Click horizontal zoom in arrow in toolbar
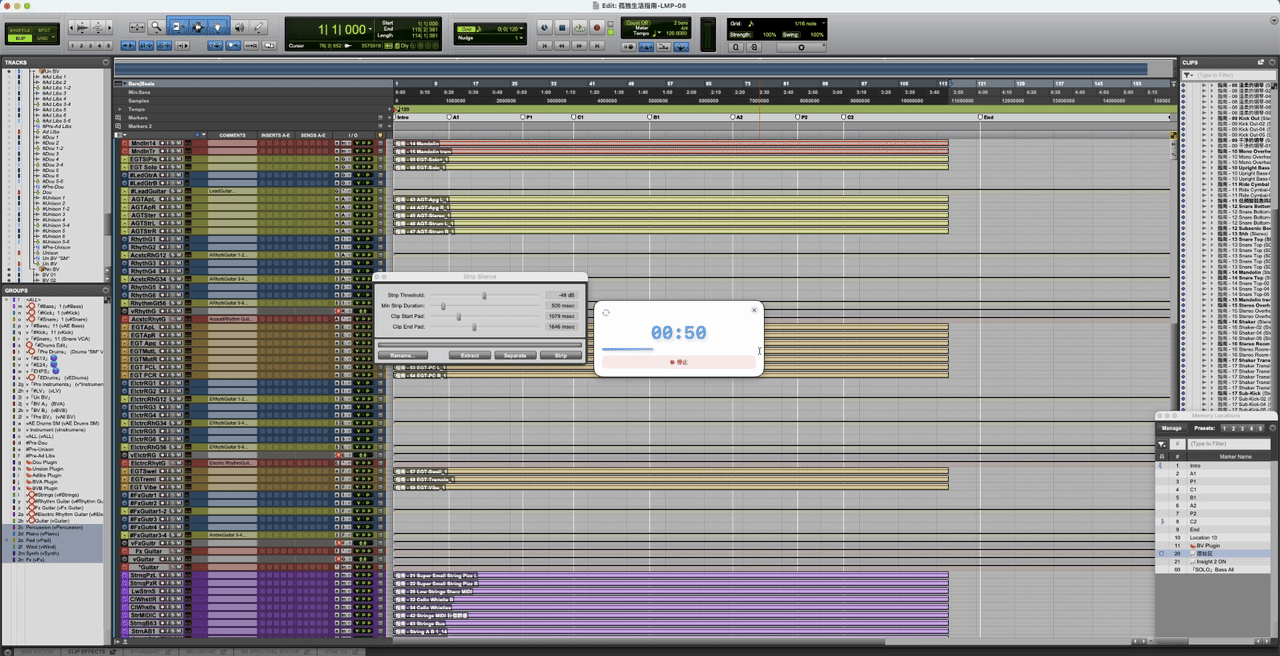Image resolution: width=1280 pixels, height=656 pixels. point(109,27)
